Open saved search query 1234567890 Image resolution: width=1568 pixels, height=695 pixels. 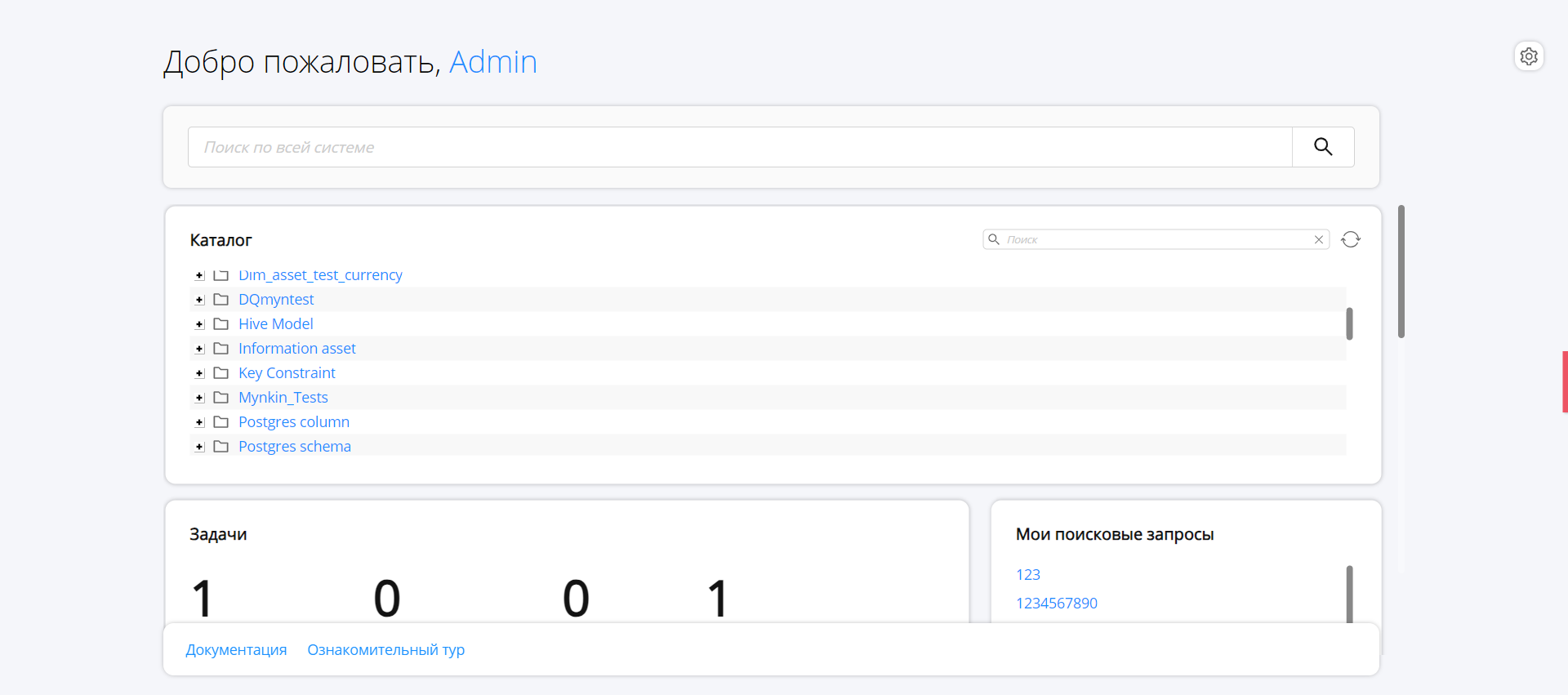[1056, 604]
